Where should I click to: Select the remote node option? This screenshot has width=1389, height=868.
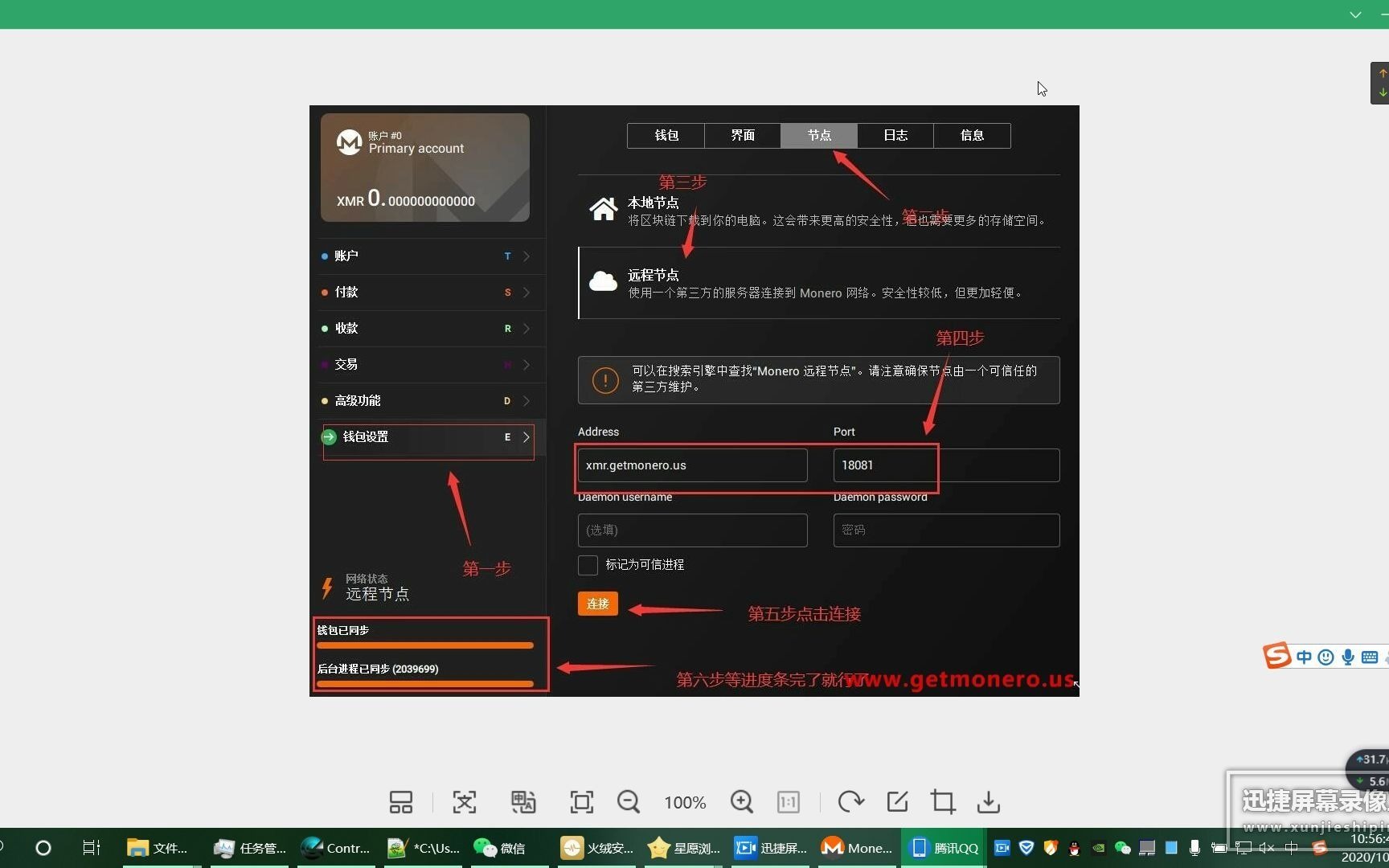(x=818, y=283)
